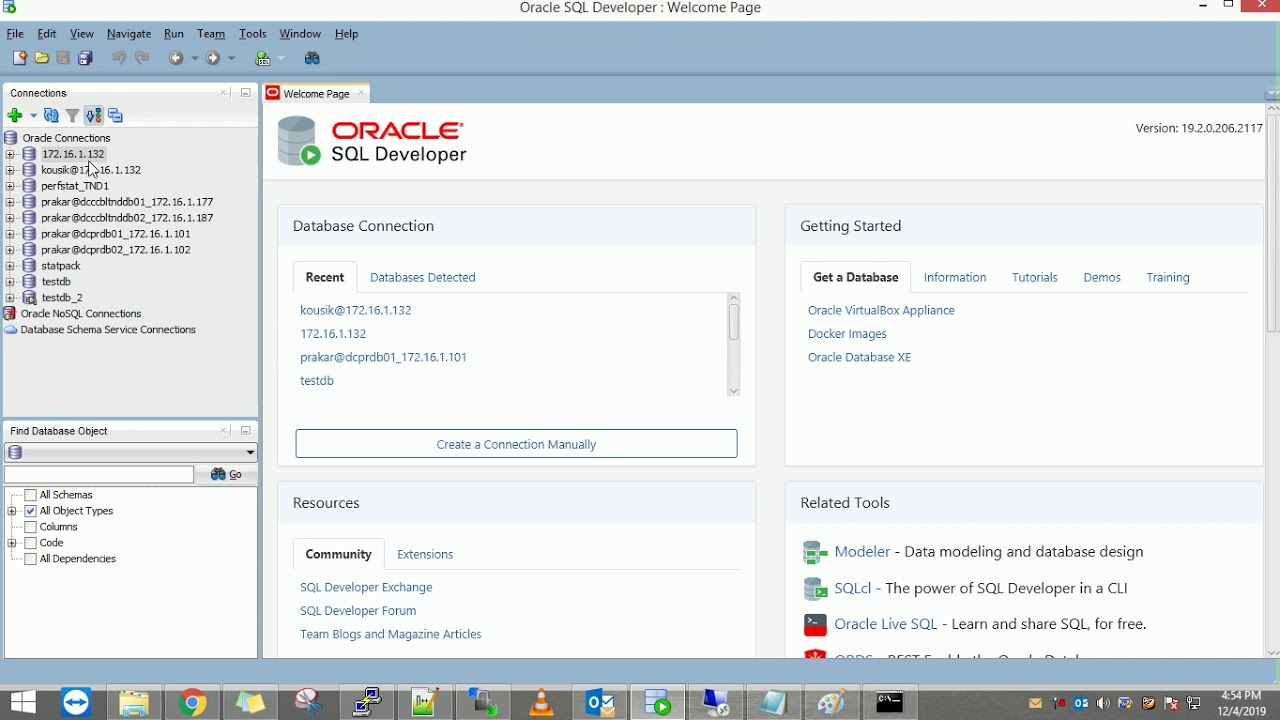
Task: Select the Database Schema Service Connections node
Action: (x=108, y=330)
